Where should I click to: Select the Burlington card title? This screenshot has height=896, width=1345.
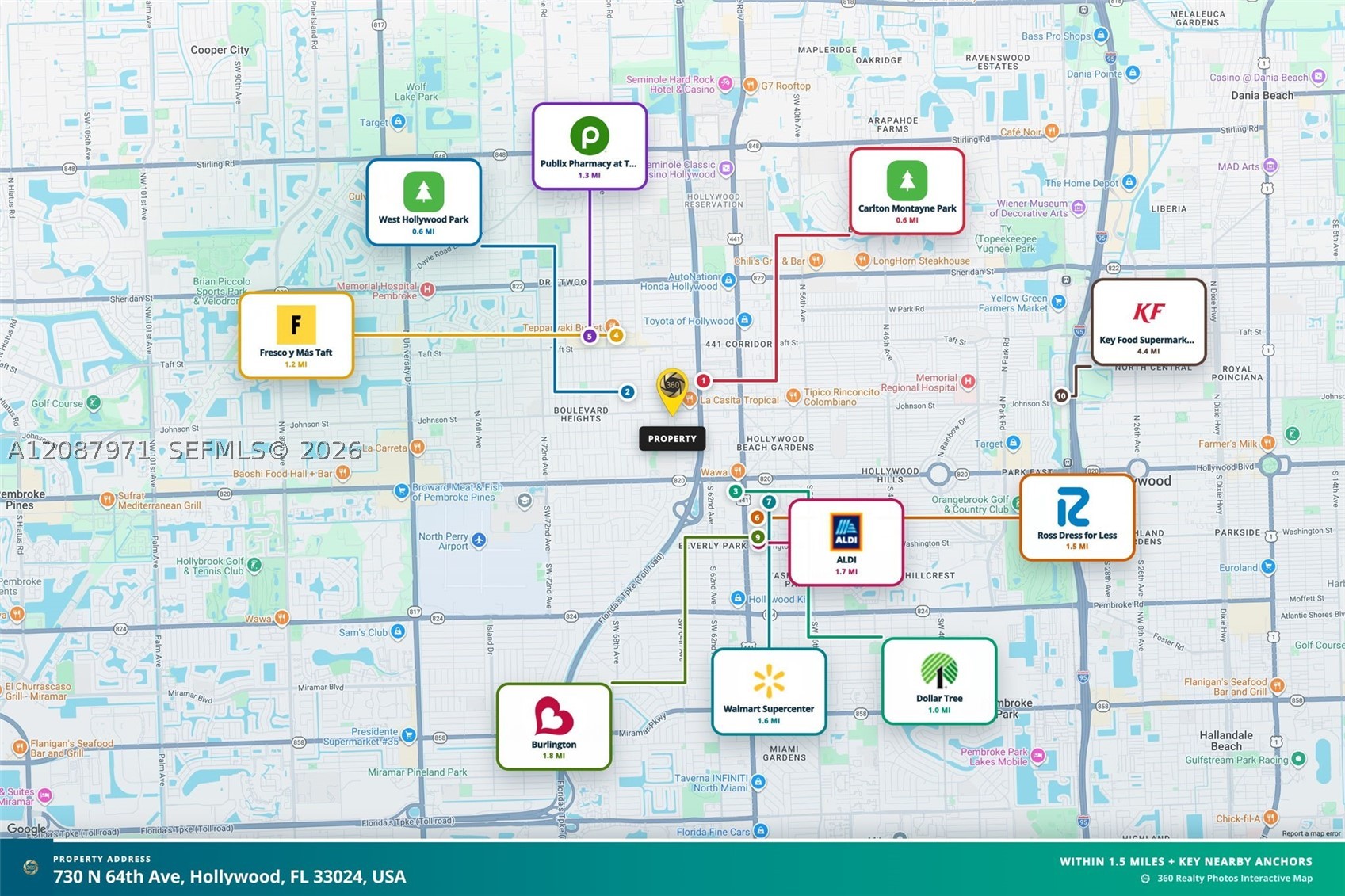pos(554,745)
